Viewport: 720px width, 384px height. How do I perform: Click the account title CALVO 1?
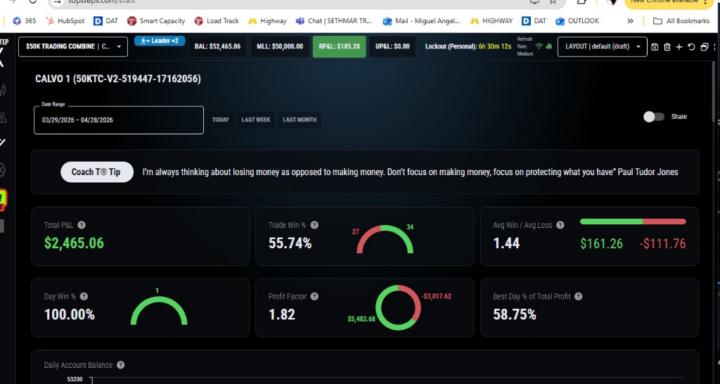point(118,79)
